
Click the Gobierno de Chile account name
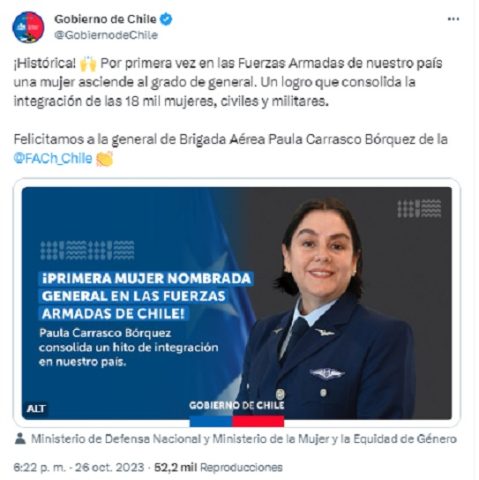click(105, 19)
